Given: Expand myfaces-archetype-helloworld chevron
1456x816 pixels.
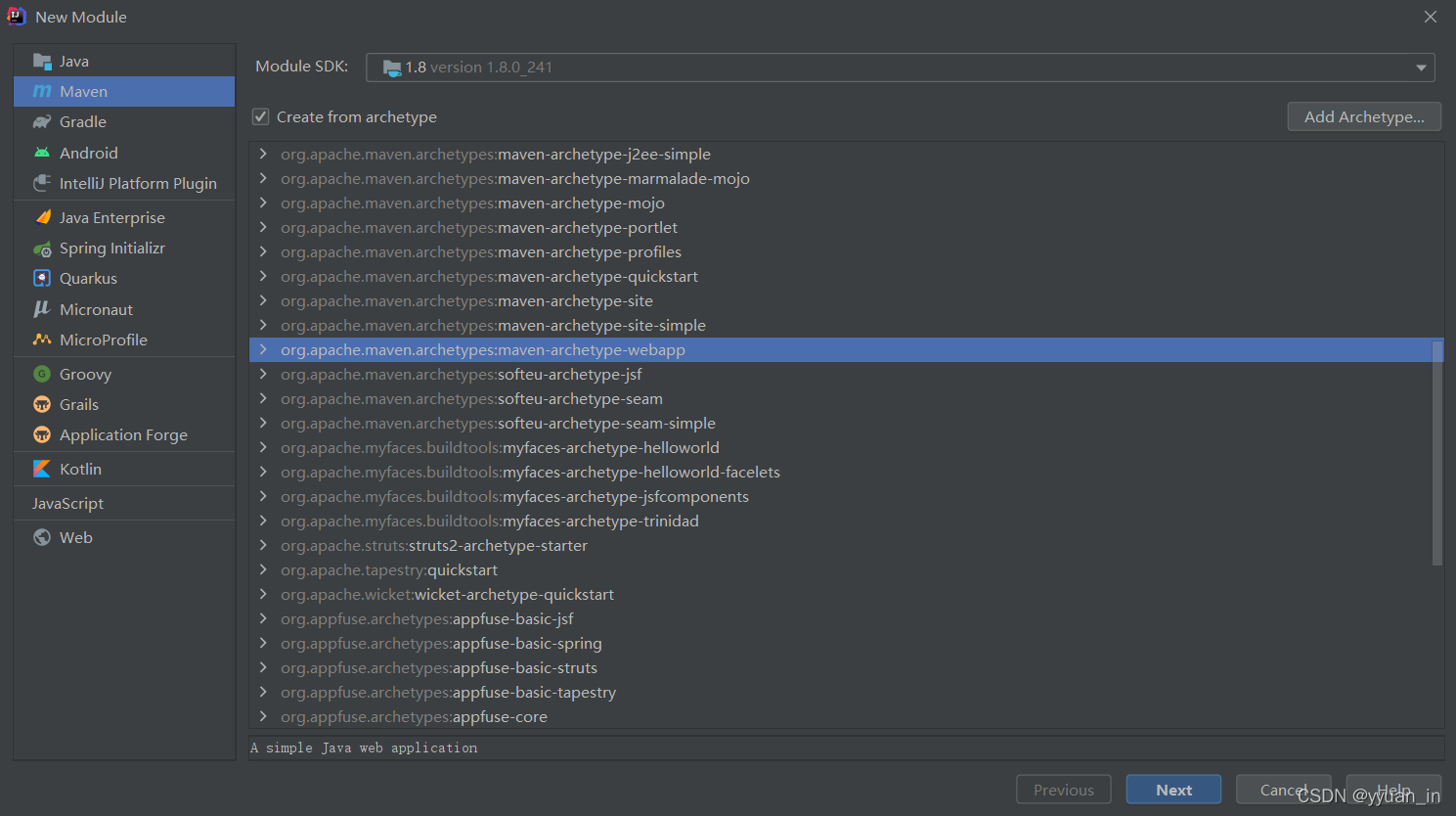Looking at the screenshot, I should (263, 447).
